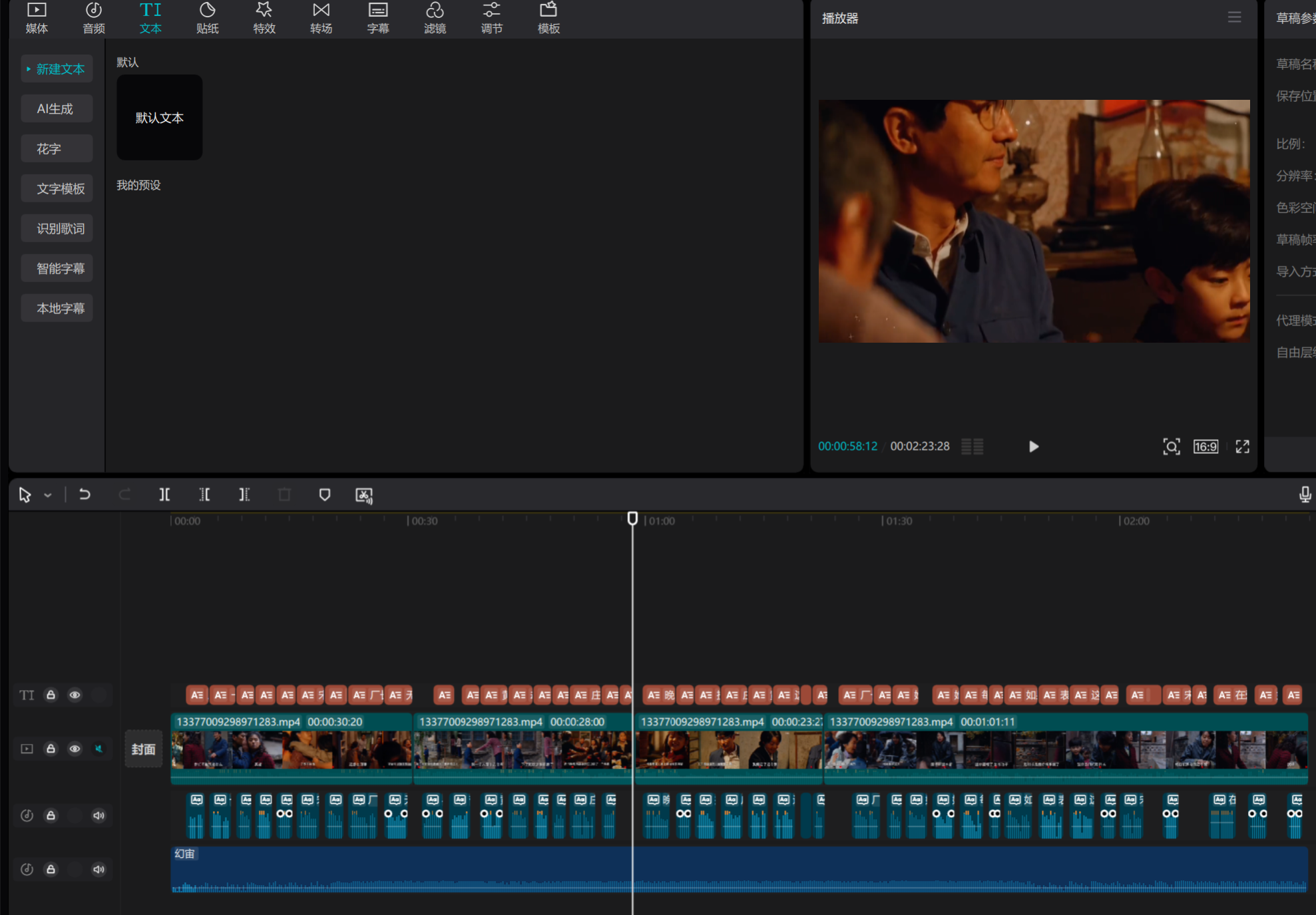Screen dimensions: 1316x915
Task: Click the timeline playhead handle
Action: tap(632, 518)
